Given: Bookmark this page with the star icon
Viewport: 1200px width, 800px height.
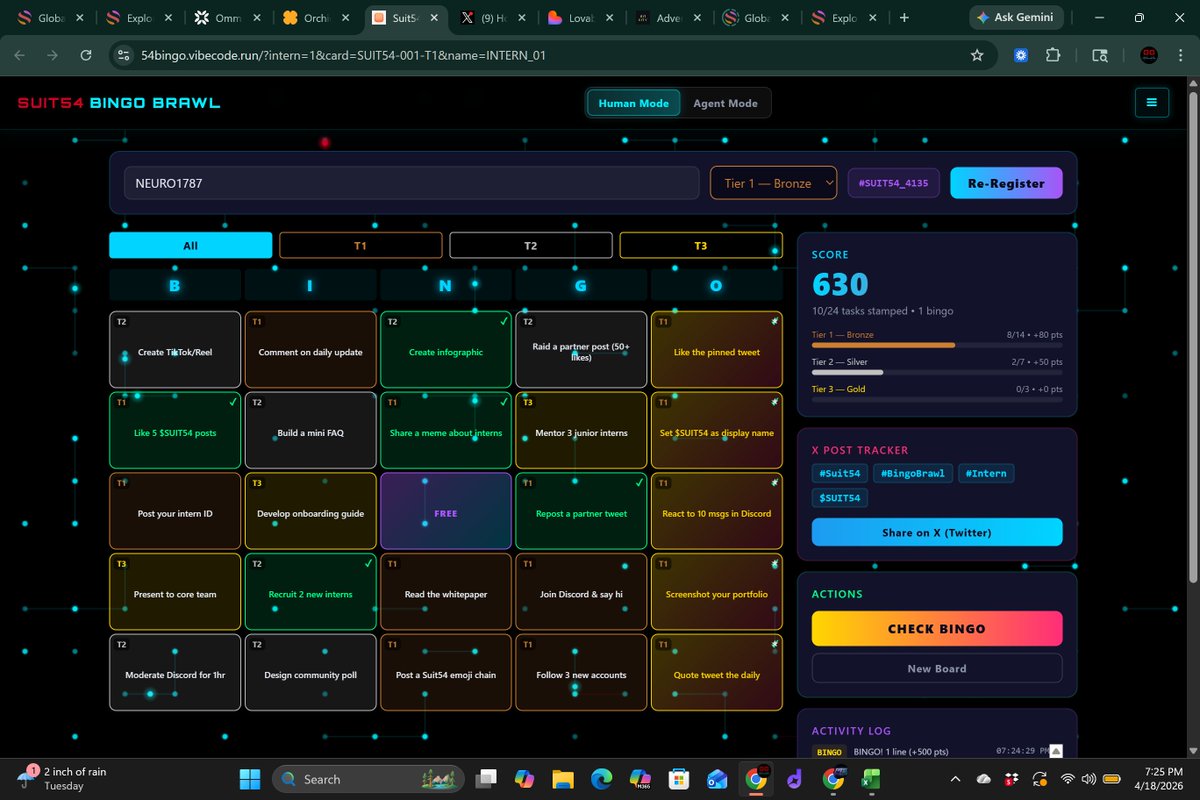Looking at the screenshot, I should click(977, 56).
